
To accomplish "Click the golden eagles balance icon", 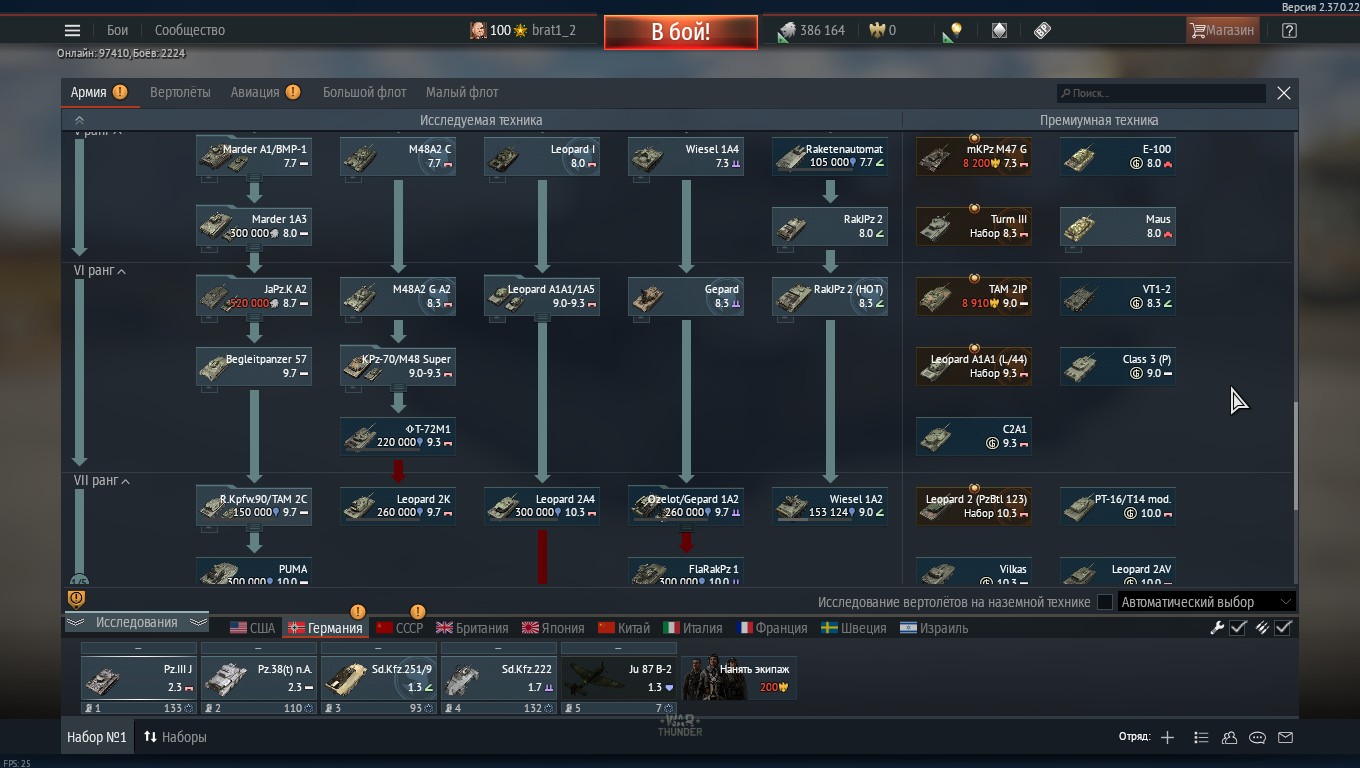I will point(877,30).
